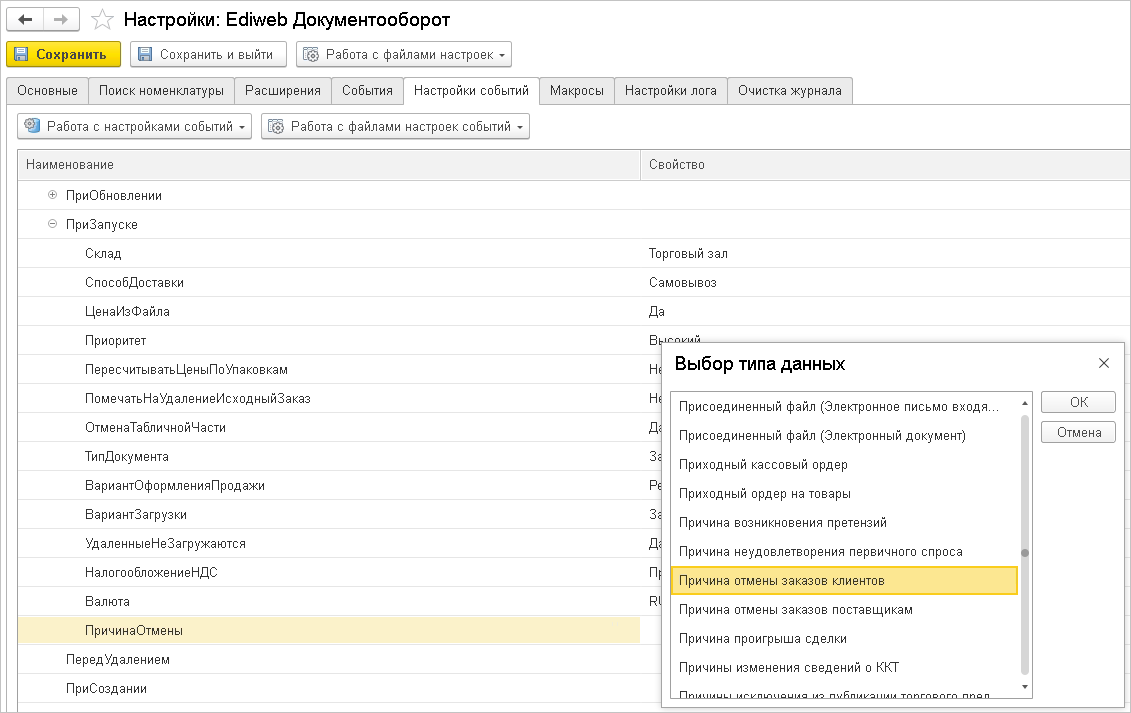Click scroll down arrow in type list

[x=1024, y=688]
